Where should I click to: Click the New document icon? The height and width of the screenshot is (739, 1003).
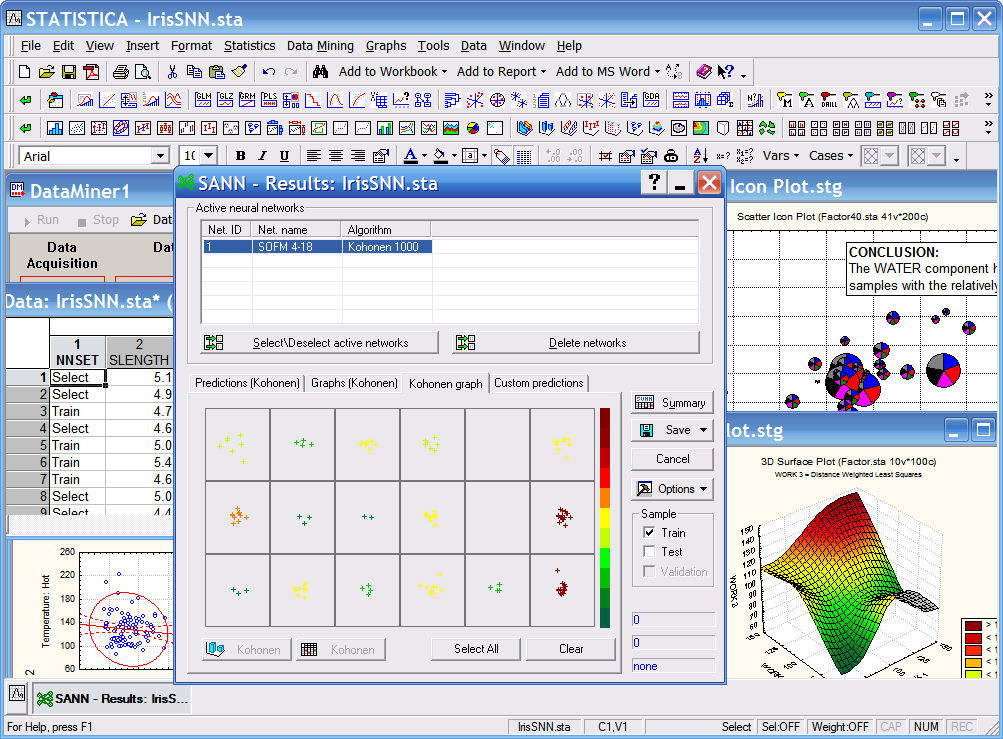click(x=24, y=72)
